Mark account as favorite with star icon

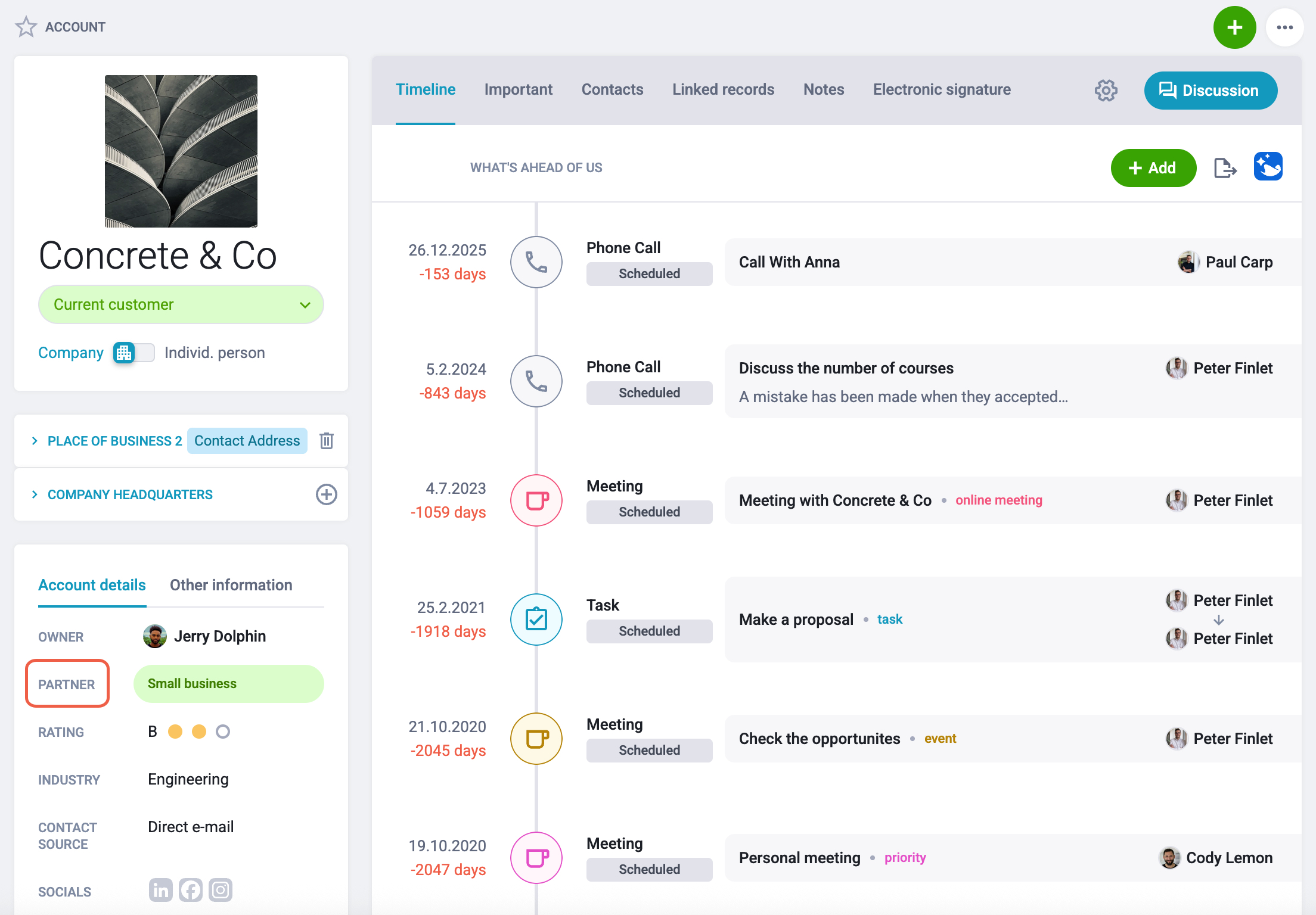pyautogui.click(x=26, y=27)
